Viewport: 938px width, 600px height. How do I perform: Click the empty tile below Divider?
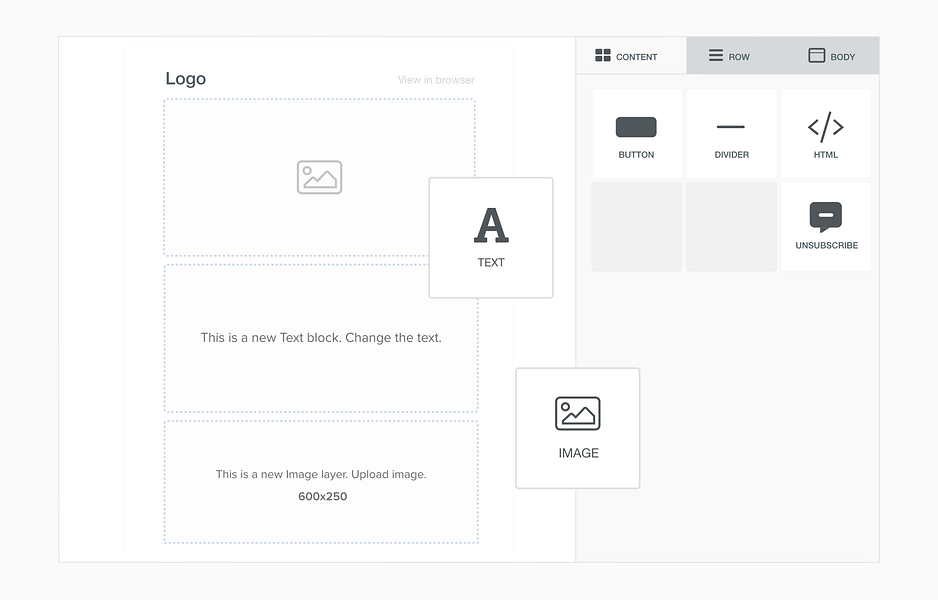[x=731, y=227]
